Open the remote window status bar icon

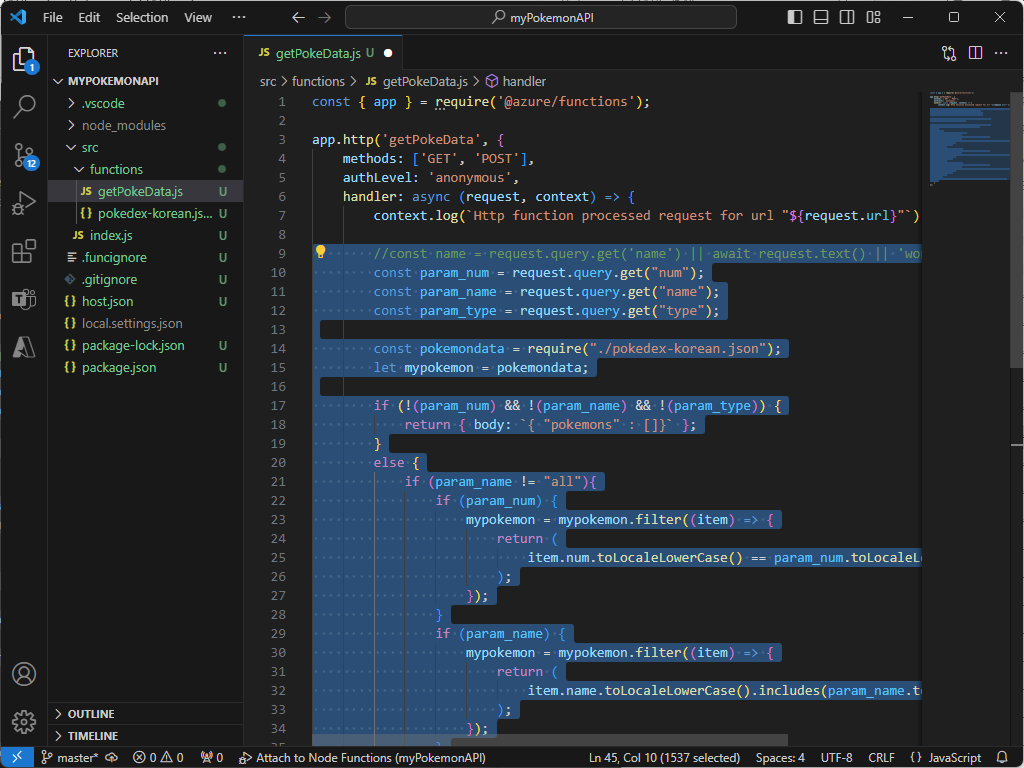coord(17,758)
